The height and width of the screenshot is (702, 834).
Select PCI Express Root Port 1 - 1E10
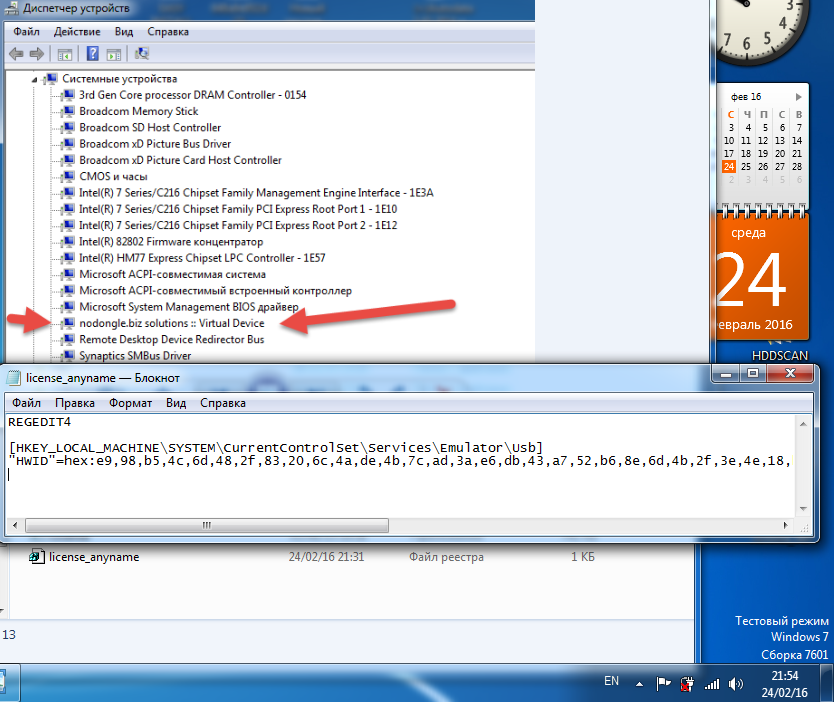[x=238, y=209]
